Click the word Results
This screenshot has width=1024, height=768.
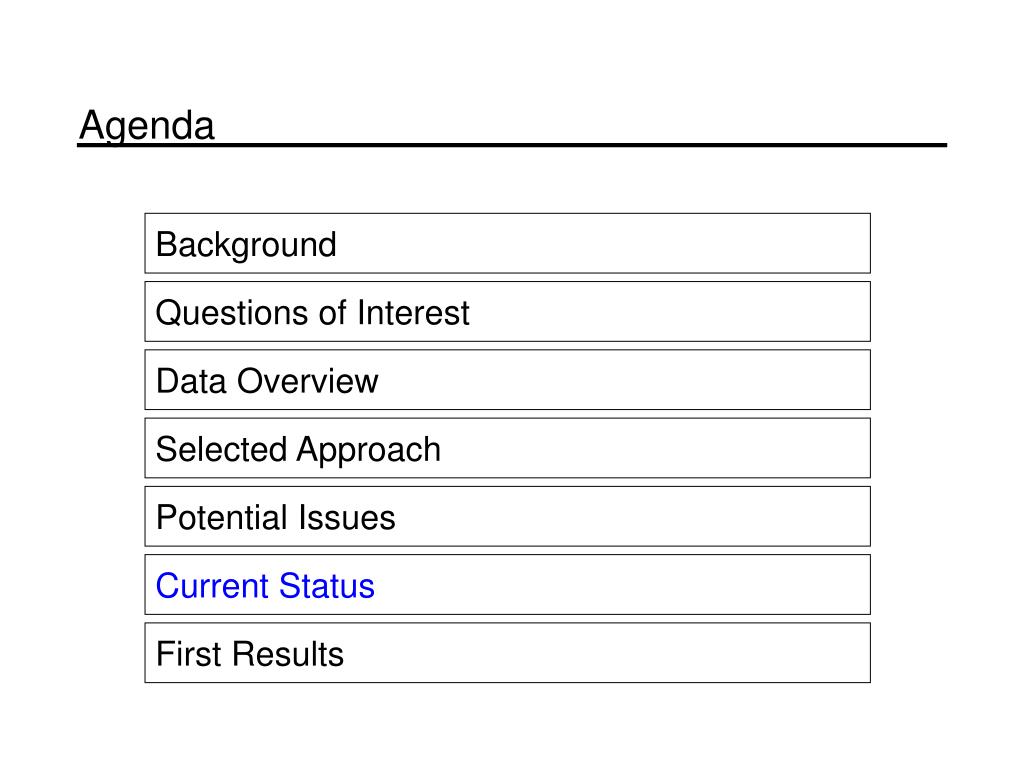288,654
